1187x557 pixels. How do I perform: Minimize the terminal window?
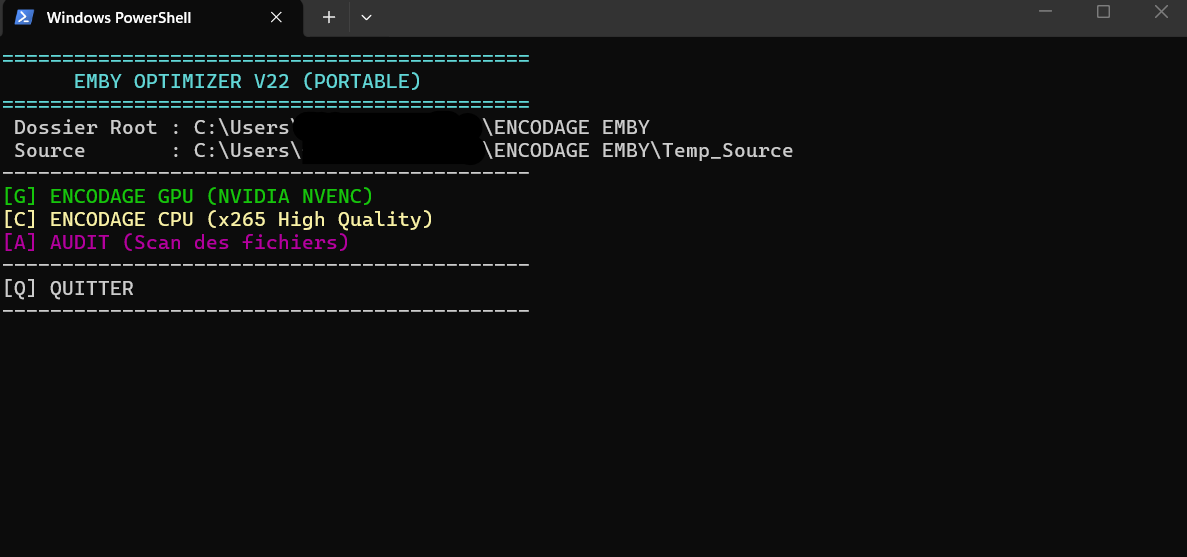coord(1046,12)
